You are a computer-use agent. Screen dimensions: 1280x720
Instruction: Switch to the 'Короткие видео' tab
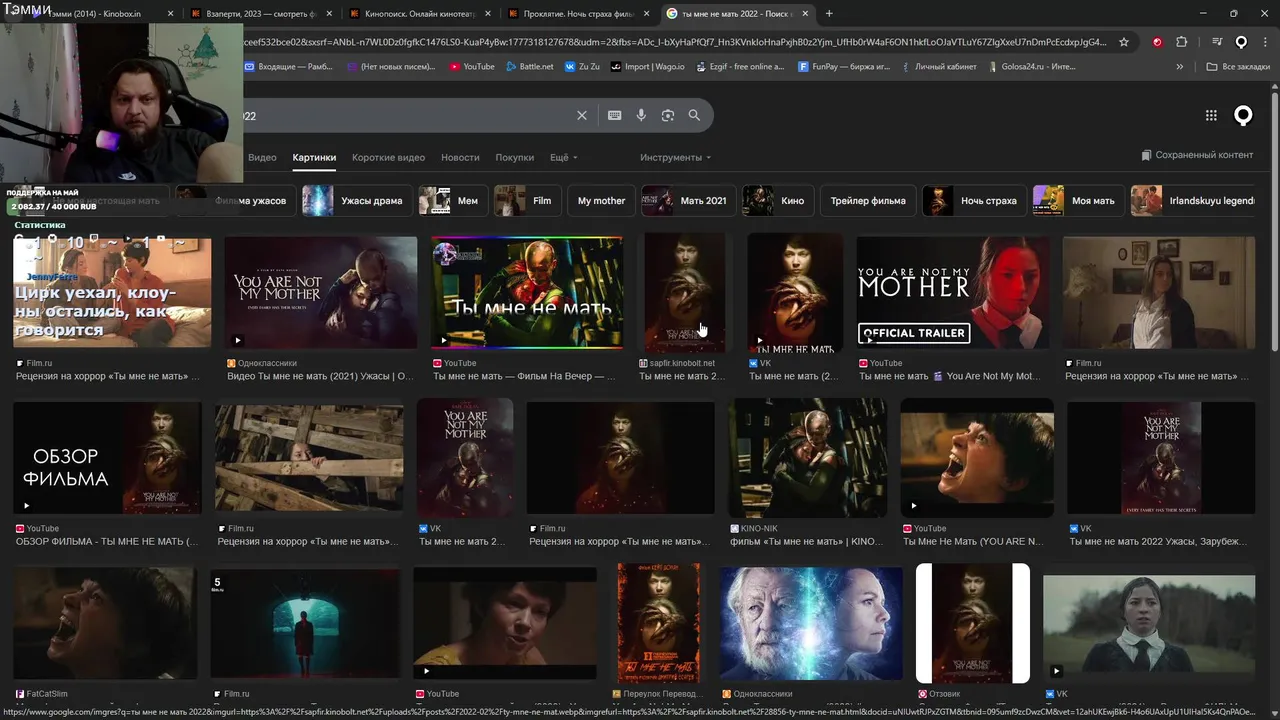pos(388,157)
